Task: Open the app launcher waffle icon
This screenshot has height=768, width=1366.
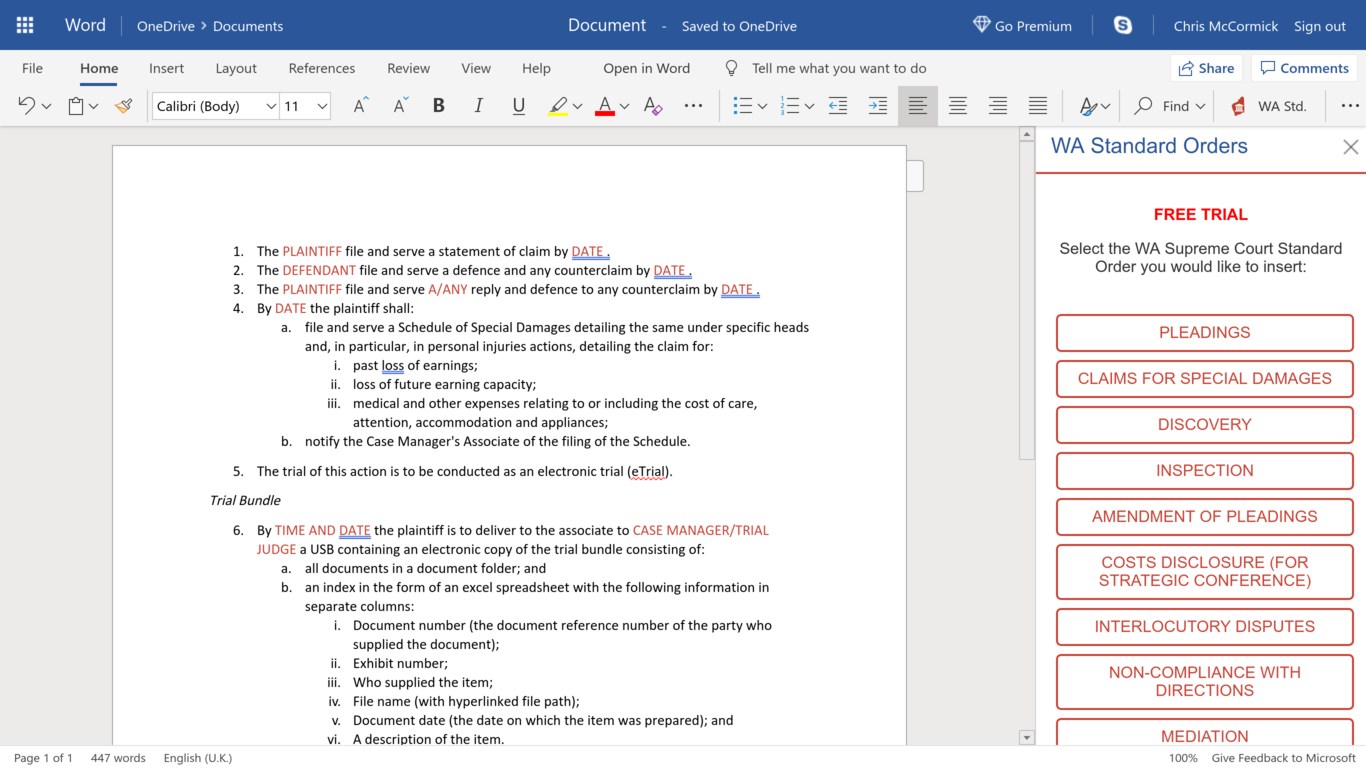Action: tap(25, 25)
